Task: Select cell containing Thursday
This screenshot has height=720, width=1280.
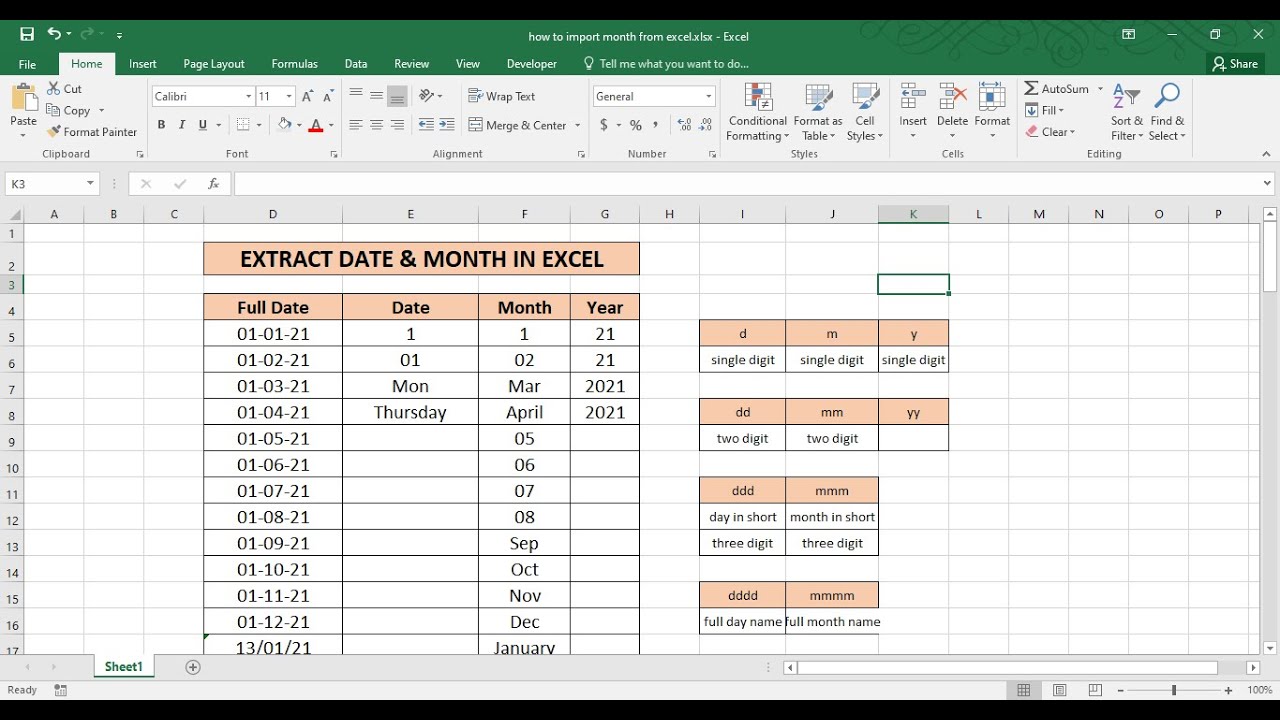Action: click(410, 412)
